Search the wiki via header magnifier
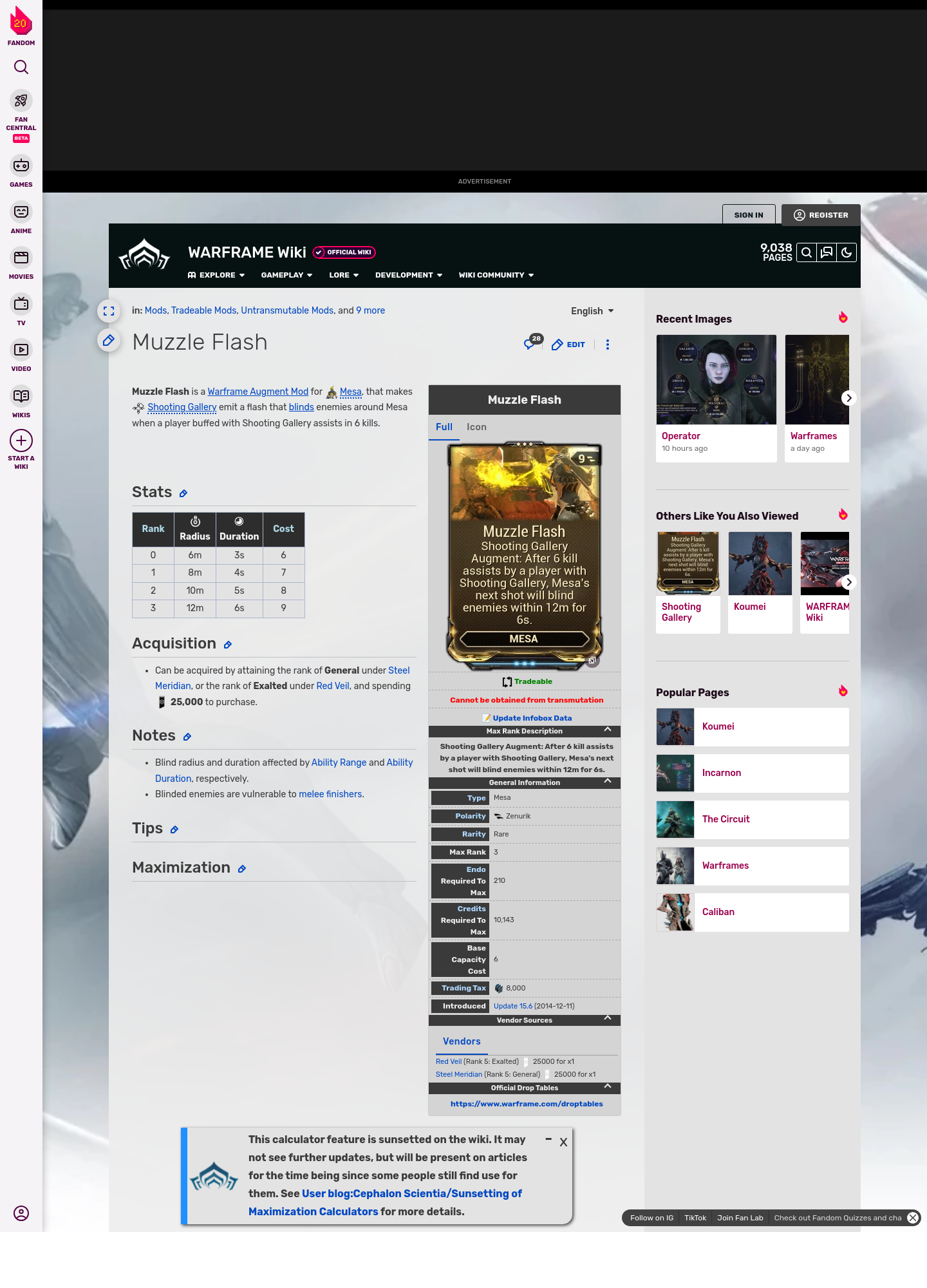Viewport: 927px width, 1288px height. 807,252
